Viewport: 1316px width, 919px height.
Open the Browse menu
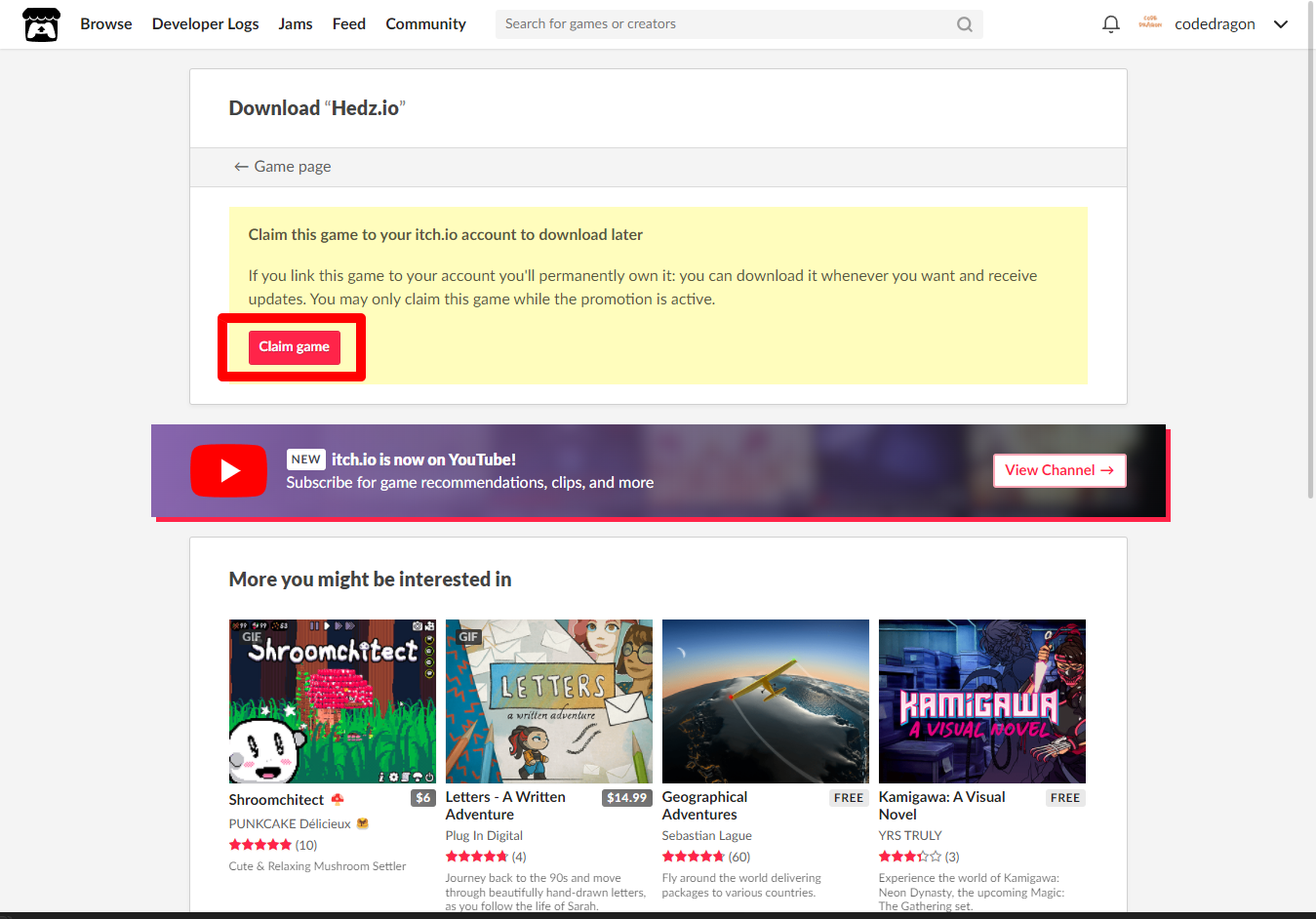tap(106, 24)
